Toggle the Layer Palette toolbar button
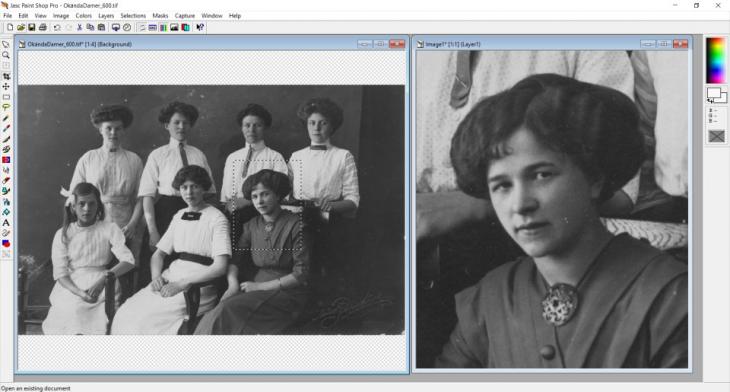Image resolution: width=730 pixels, height=392 pixels. [185, 27]
